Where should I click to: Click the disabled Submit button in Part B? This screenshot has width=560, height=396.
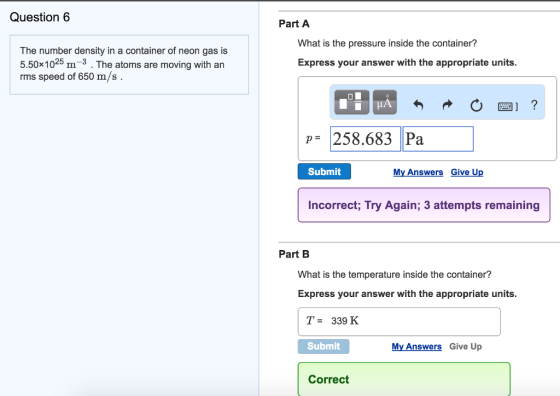pos(324,346)
